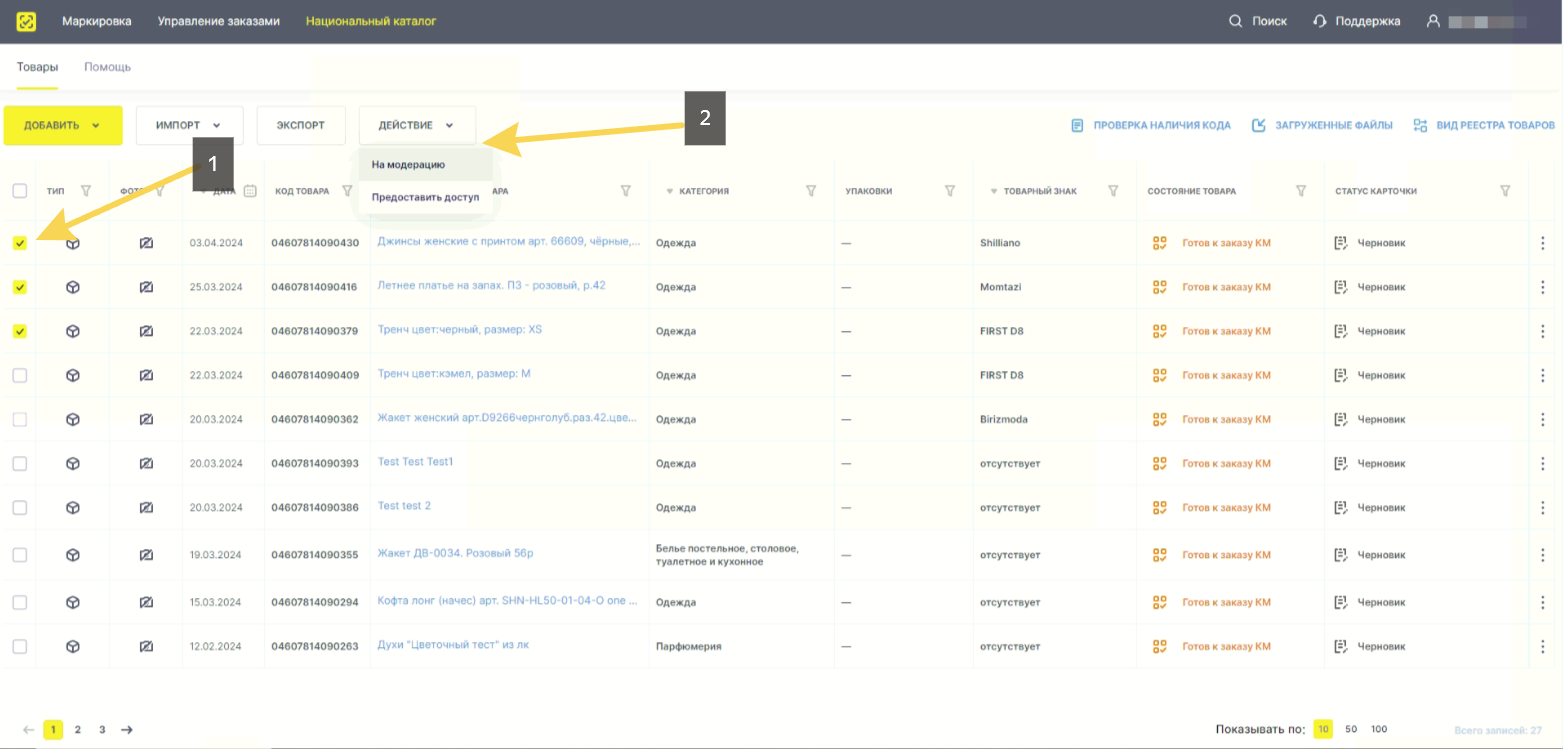Open support via headset icon

(1320, 21)
